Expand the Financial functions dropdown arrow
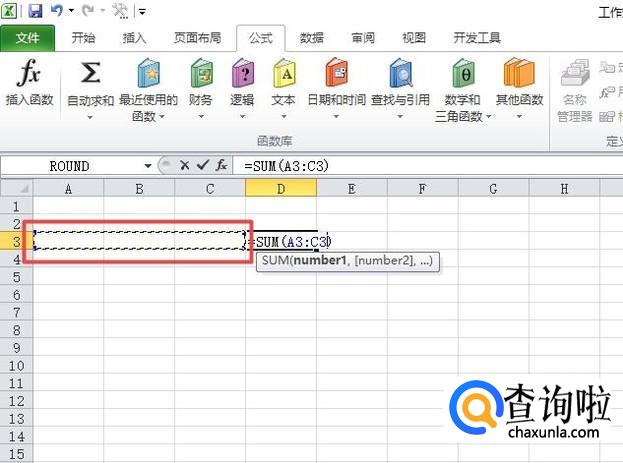Image resolution: width=623 pixels, height=463 pixels. coord(201,116)
